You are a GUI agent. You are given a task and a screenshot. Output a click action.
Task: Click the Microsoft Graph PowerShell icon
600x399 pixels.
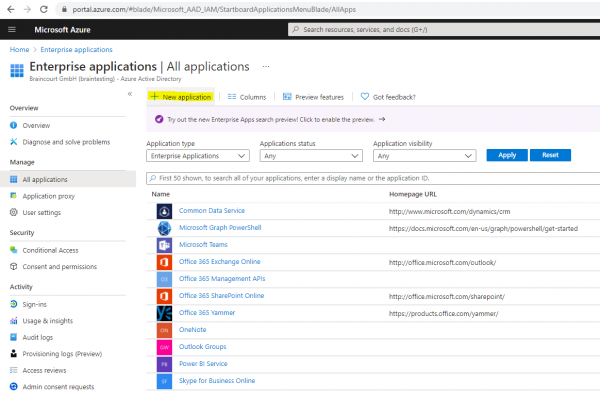[164, 228]
